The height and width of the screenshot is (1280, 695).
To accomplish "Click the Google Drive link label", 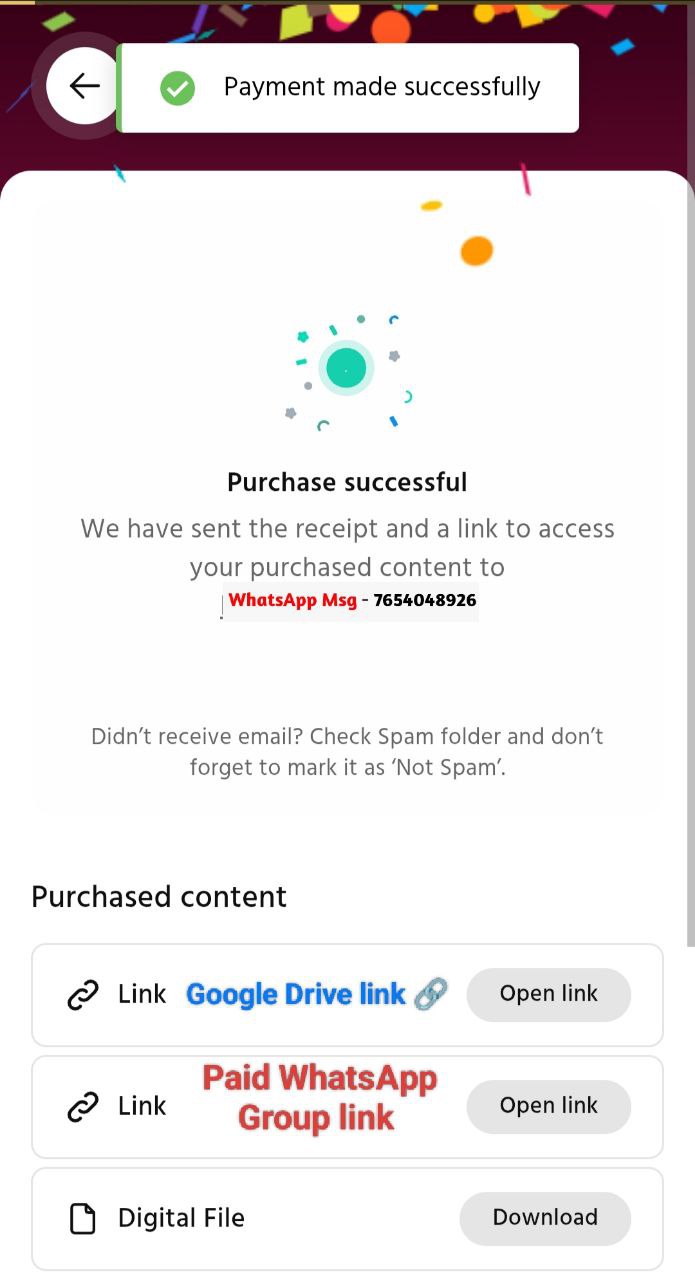I will 296,995.
